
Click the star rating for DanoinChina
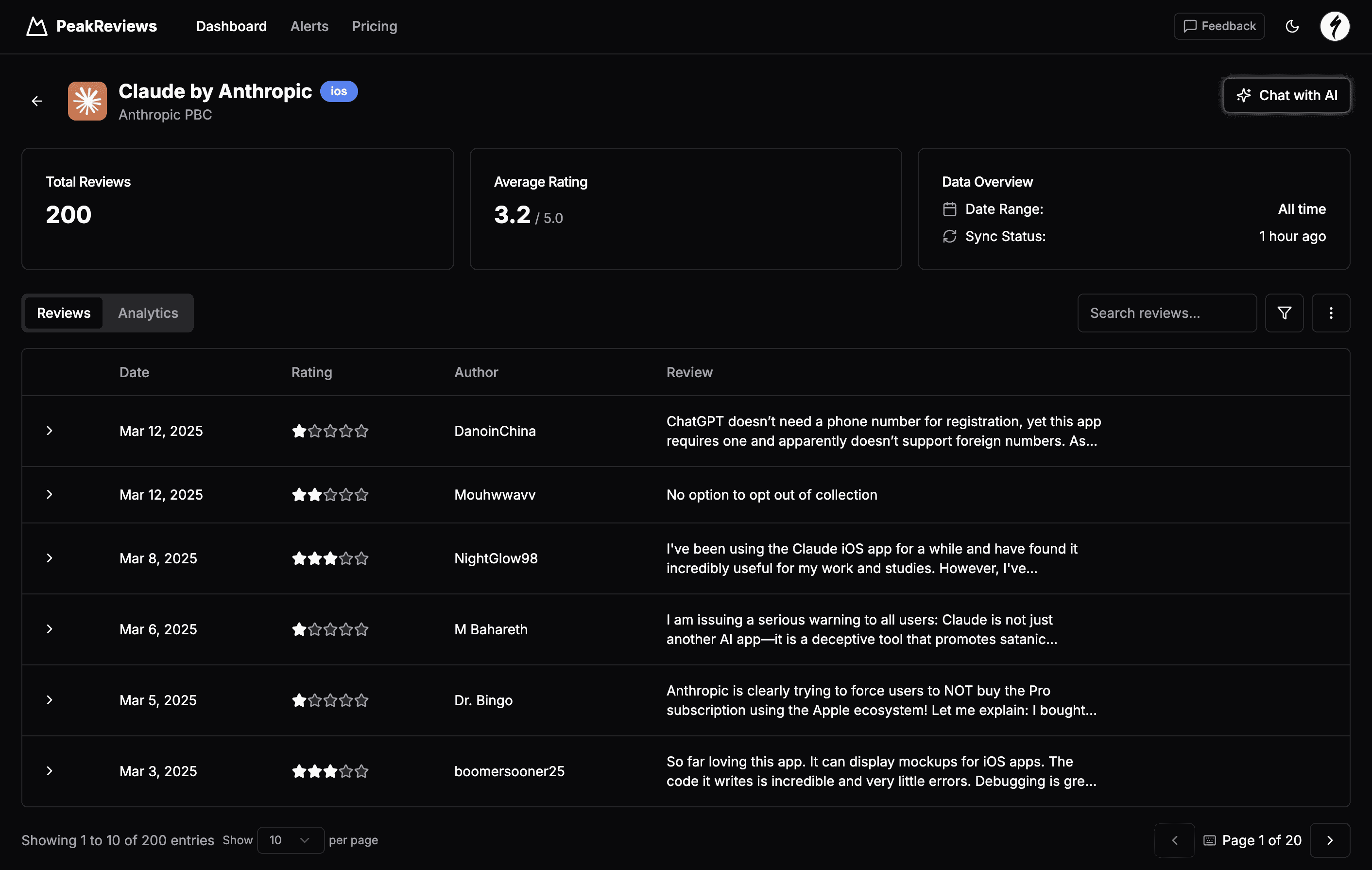[x=330, y=431]
